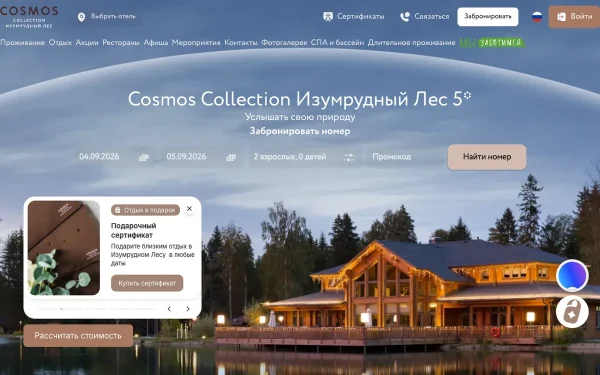
Task: Click the hotel title Cosmos Collection Изумрудный Лес
Action: (x=299, y=99)
